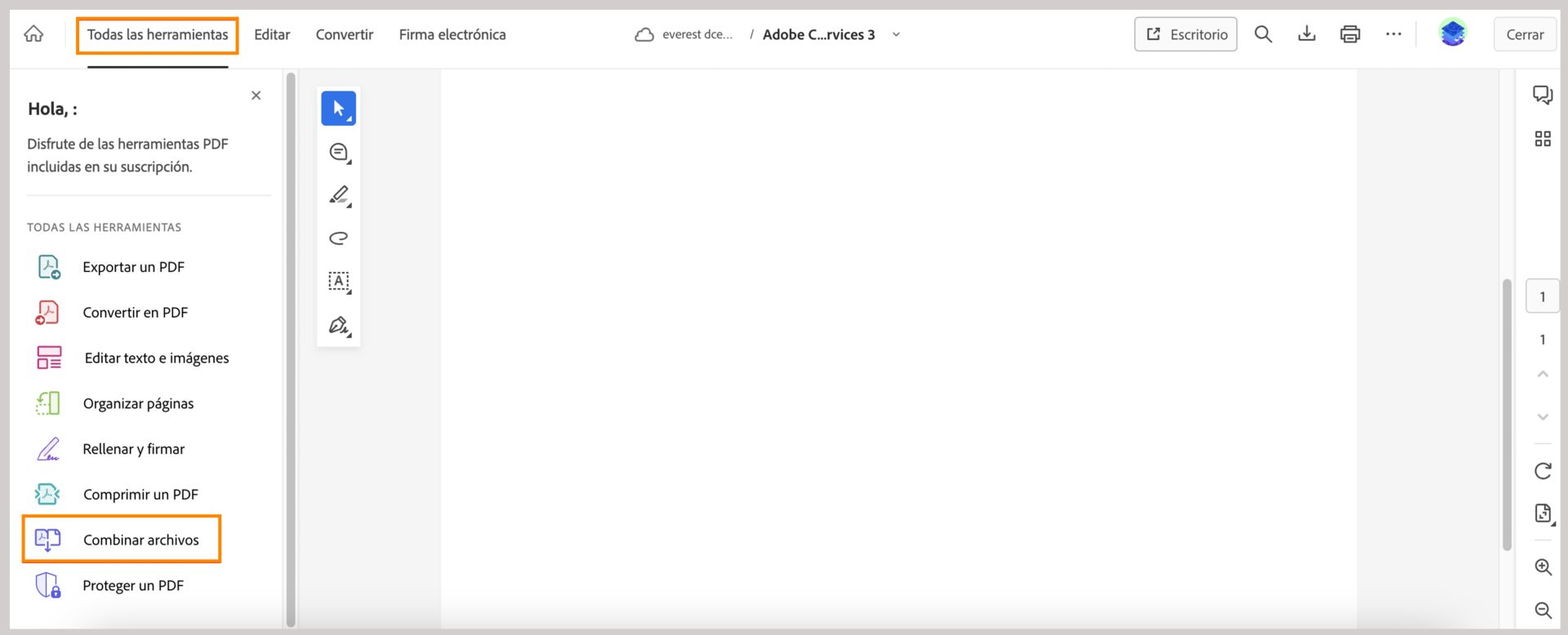The image size is (1568, 635).
Task: Select the arrow selection tool
Action: pyautogui.click(x=338, y=109)
